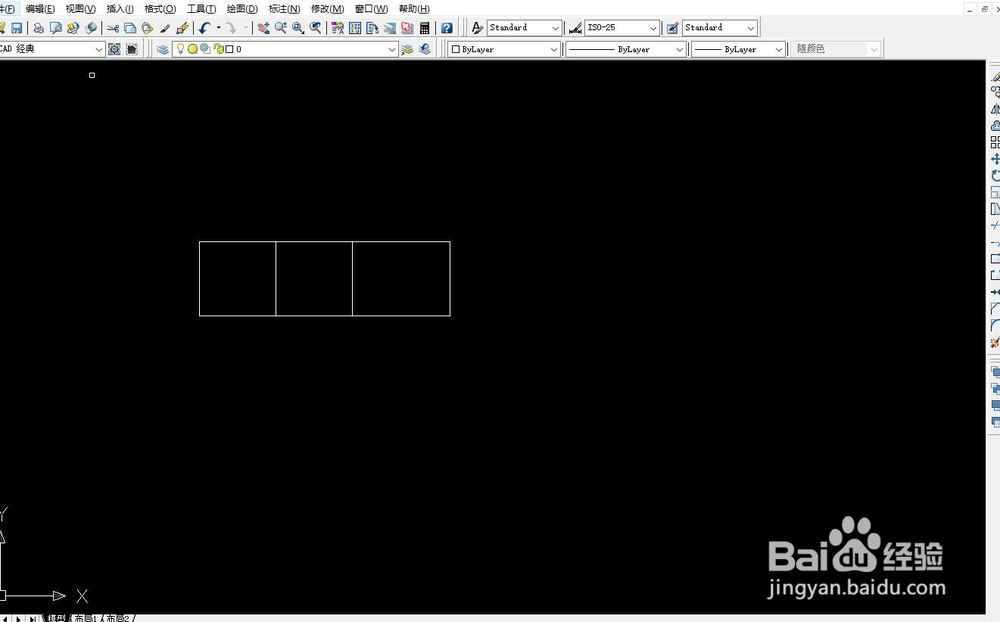Viewport: 1000px width, 622px height.
Task: Click the 3D DWF globe icon
Action: click(91, 28)
